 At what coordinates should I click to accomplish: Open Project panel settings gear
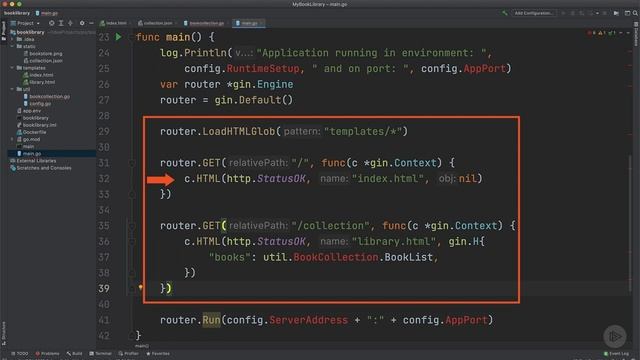pos(82,23)
